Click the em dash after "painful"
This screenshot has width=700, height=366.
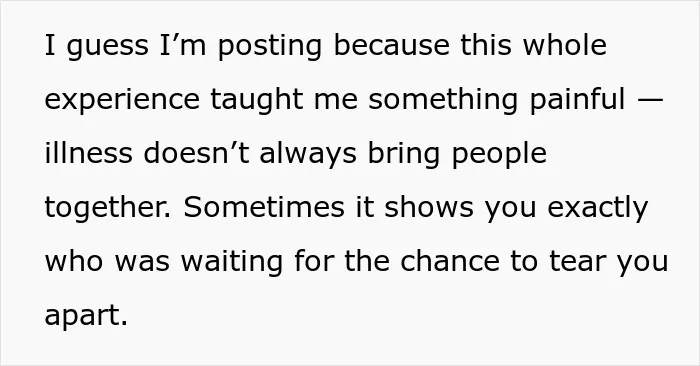pyautogui.click(x=650, y=100)
